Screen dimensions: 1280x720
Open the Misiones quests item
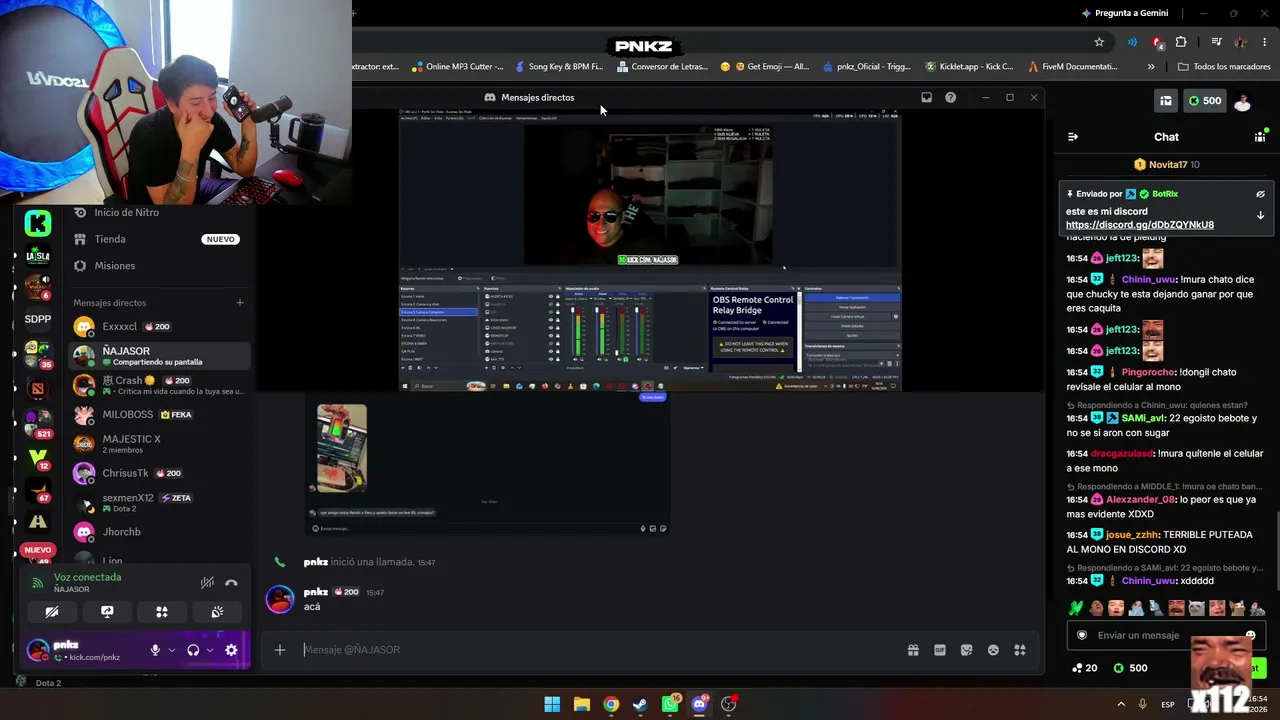[158, 266]
